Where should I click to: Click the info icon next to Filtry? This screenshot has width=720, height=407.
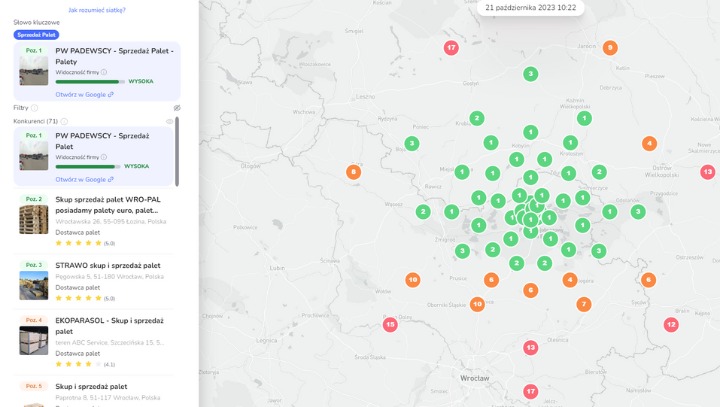[34, 108]
